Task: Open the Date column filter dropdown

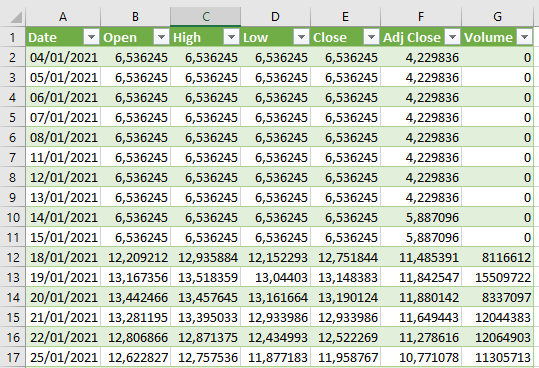Action: [91, 37]
